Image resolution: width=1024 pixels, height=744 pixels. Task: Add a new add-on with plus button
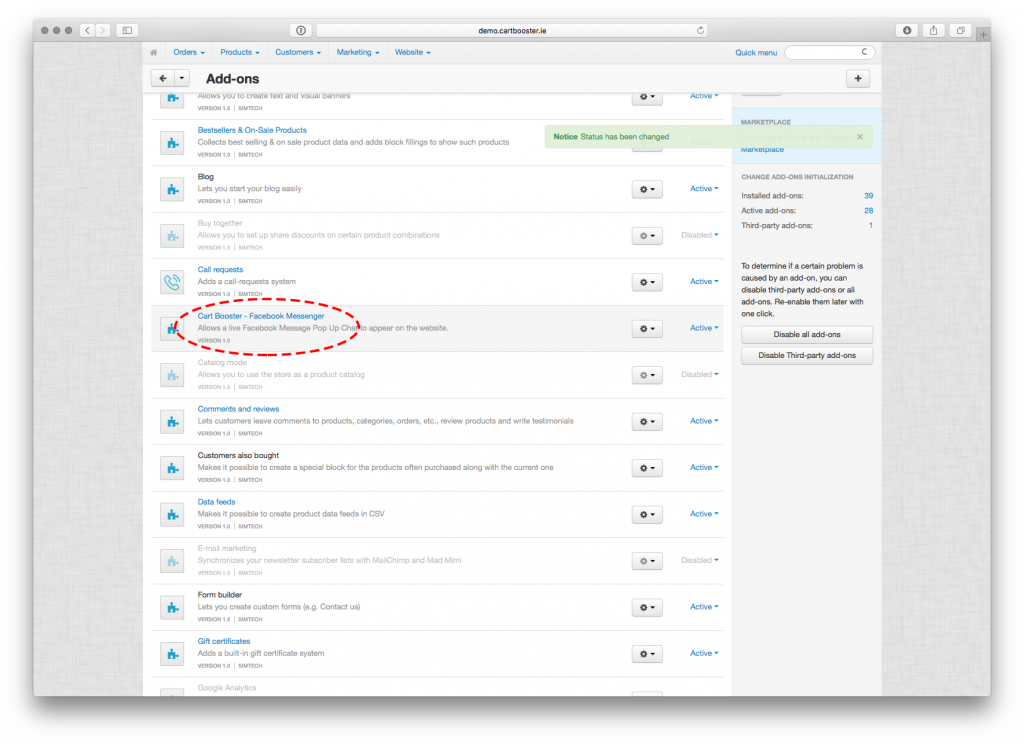[858, 78]
